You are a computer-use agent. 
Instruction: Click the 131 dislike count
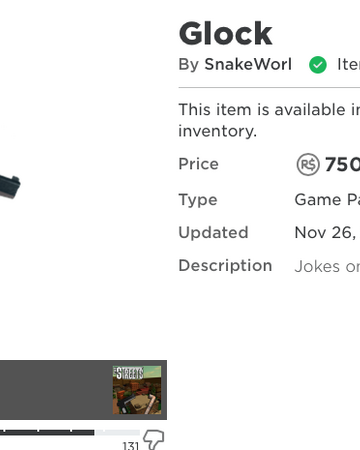tap(131, 446)
